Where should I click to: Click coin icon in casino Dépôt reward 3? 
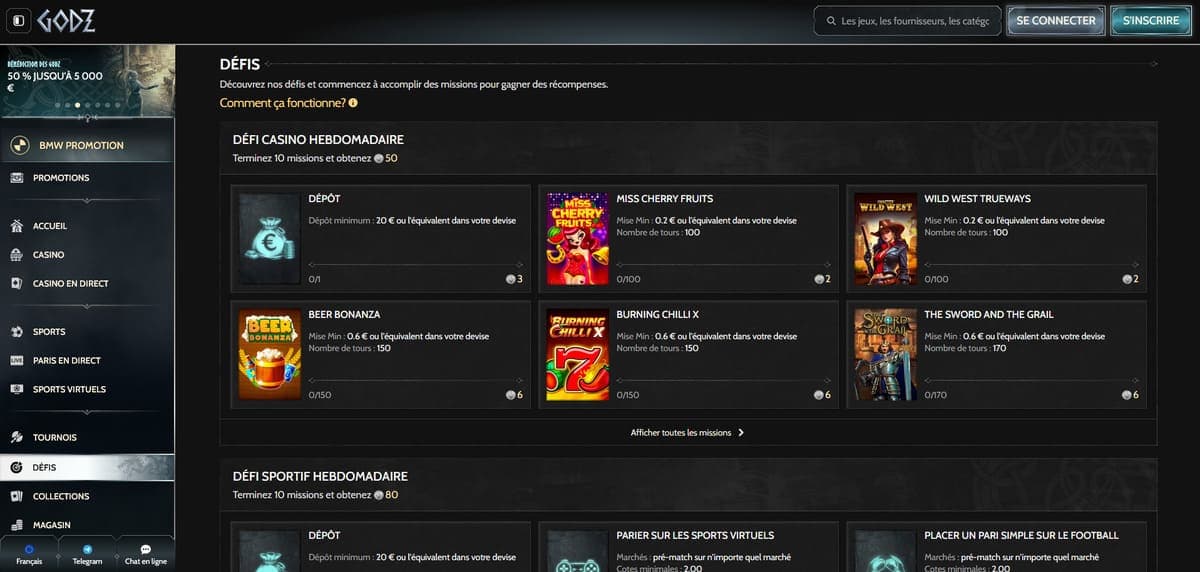(510, 279)
